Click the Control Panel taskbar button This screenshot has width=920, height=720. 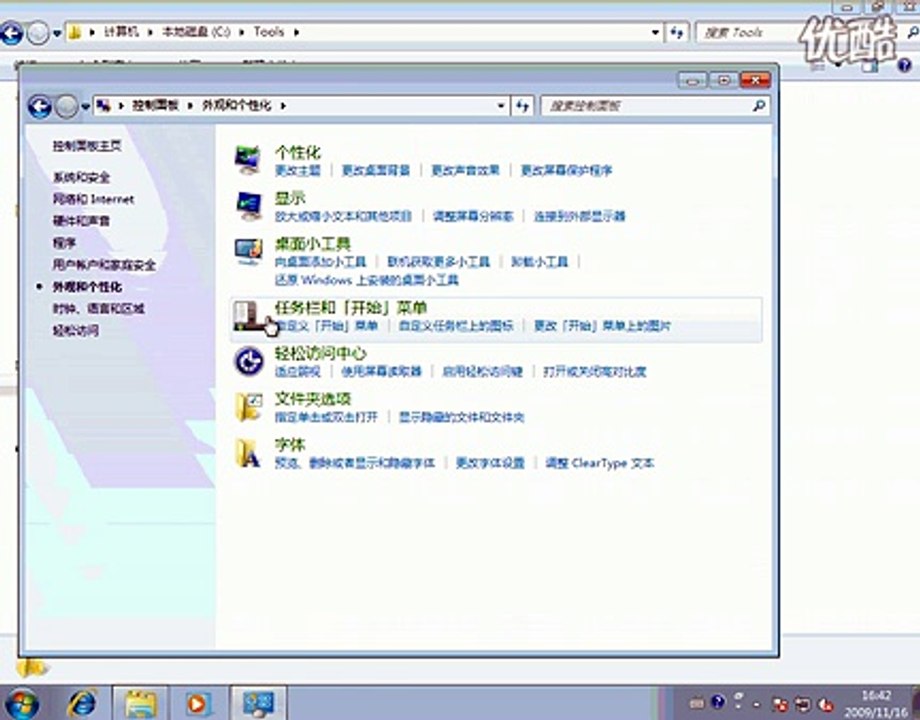pyautogui.click(x=258, y=703)
